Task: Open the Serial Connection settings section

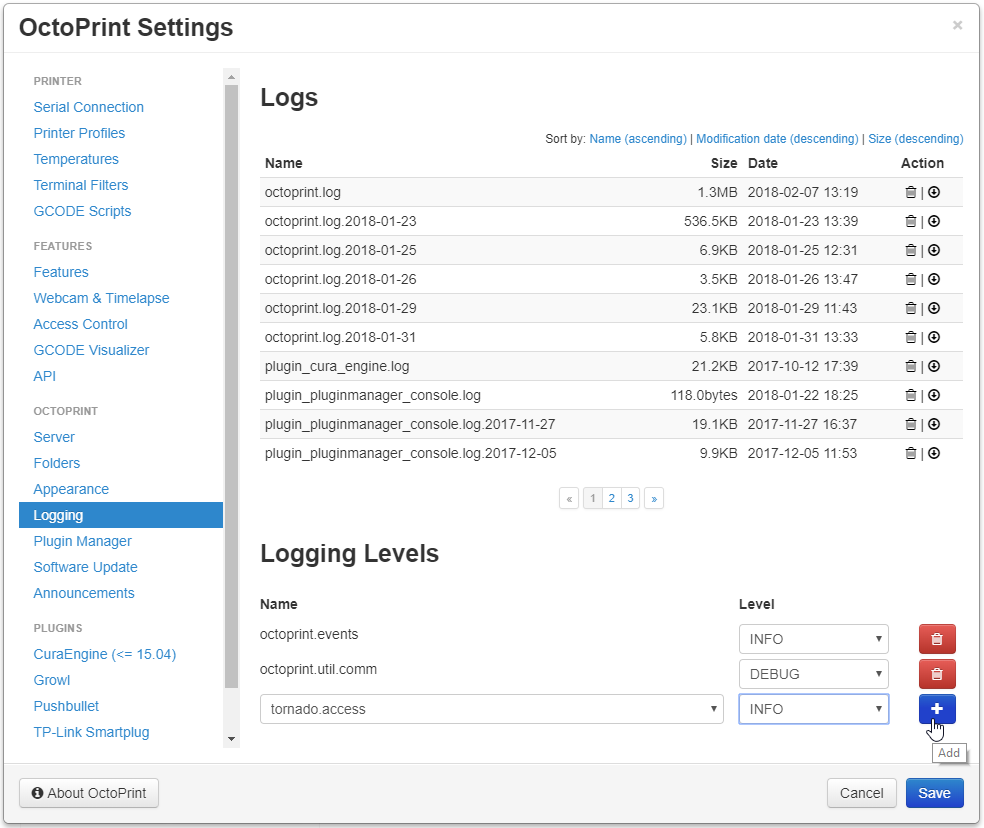Action: tap(88, 107)
